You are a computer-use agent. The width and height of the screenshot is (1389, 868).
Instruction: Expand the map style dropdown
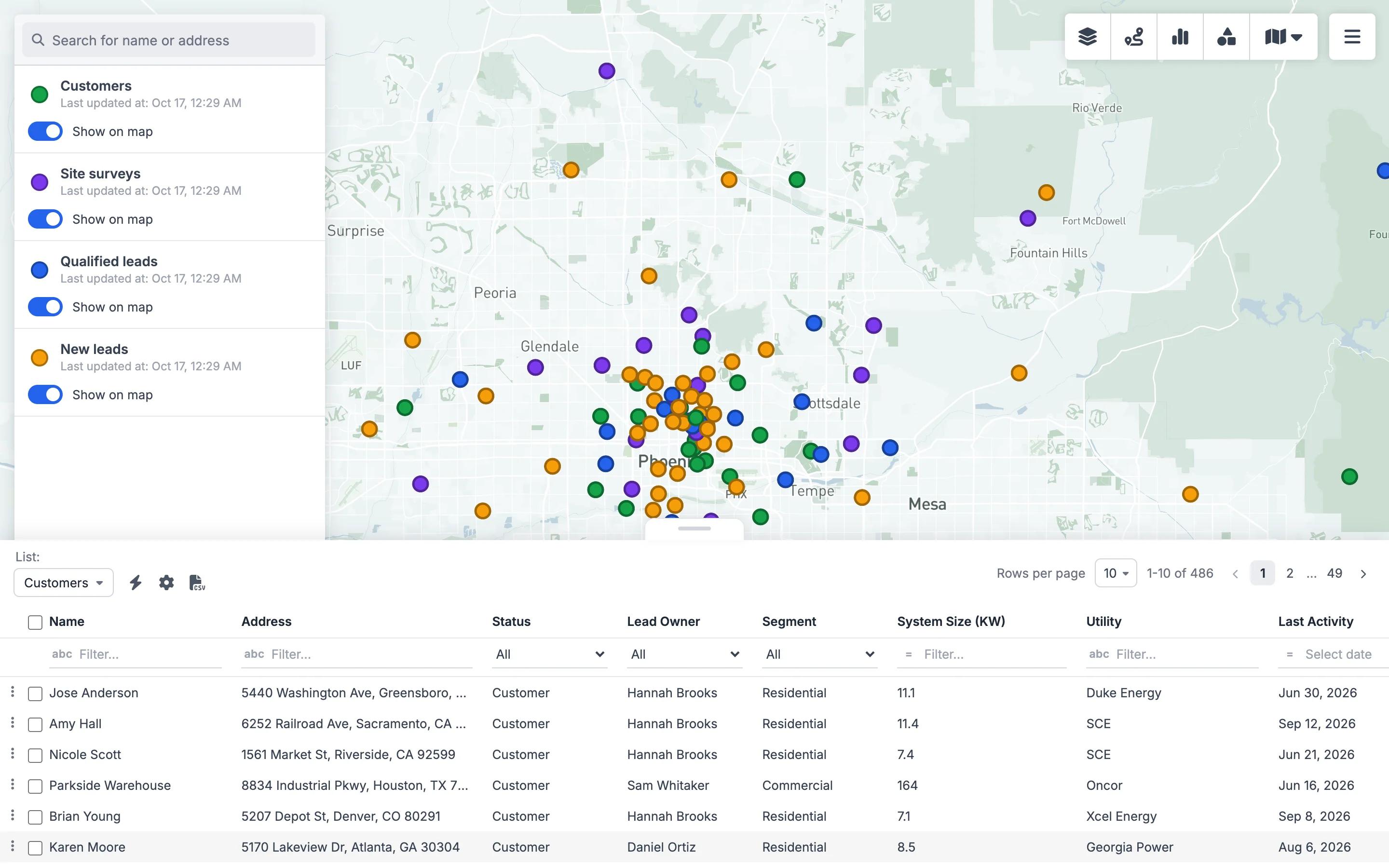1283,37
